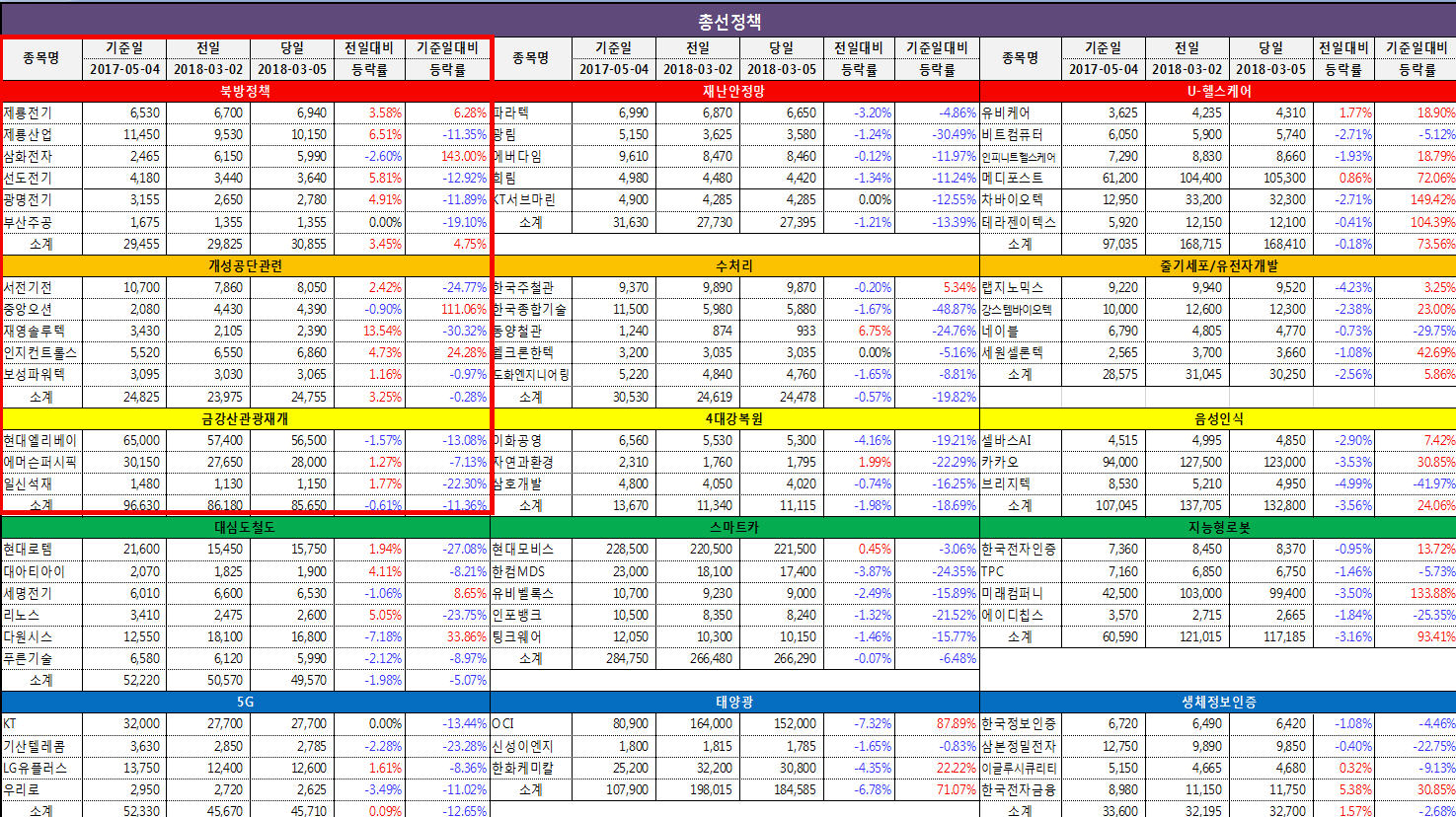Click the U-헬스케어 section header
Viewport: 1456px width, 817px height.
(1218, 91)
